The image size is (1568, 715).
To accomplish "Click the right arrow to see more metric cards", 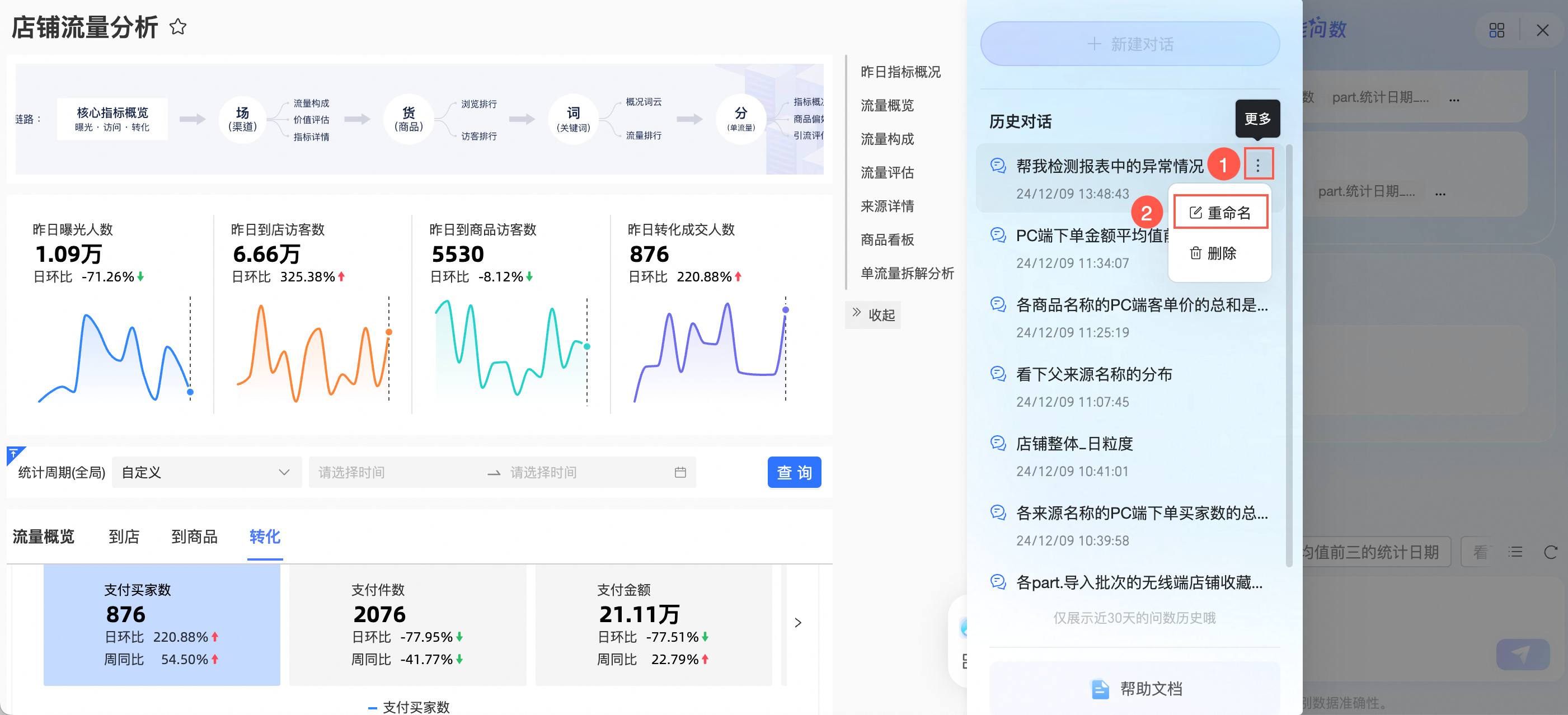I will click(798, 623).
